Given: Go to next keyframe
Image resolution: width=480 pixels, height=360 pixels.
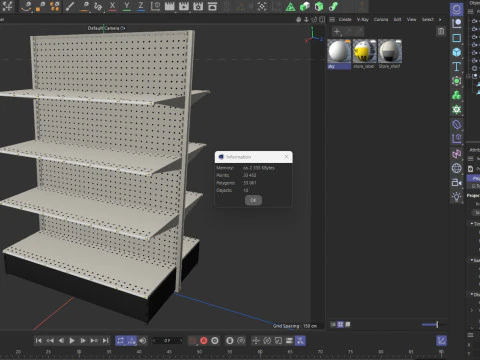Looking at the screenshot, I should pos(94,340).
